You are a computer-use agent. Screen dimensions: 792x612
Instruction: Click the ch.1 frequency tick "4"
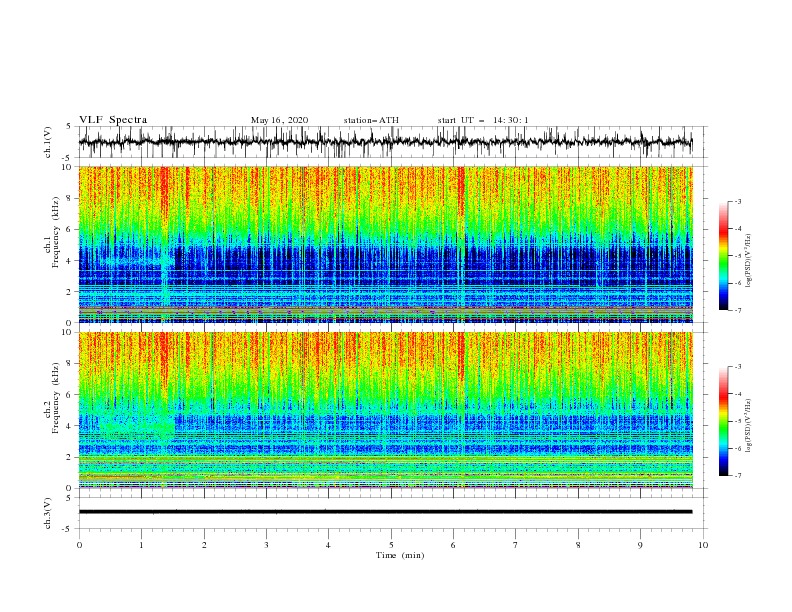[x=69, y=261]
